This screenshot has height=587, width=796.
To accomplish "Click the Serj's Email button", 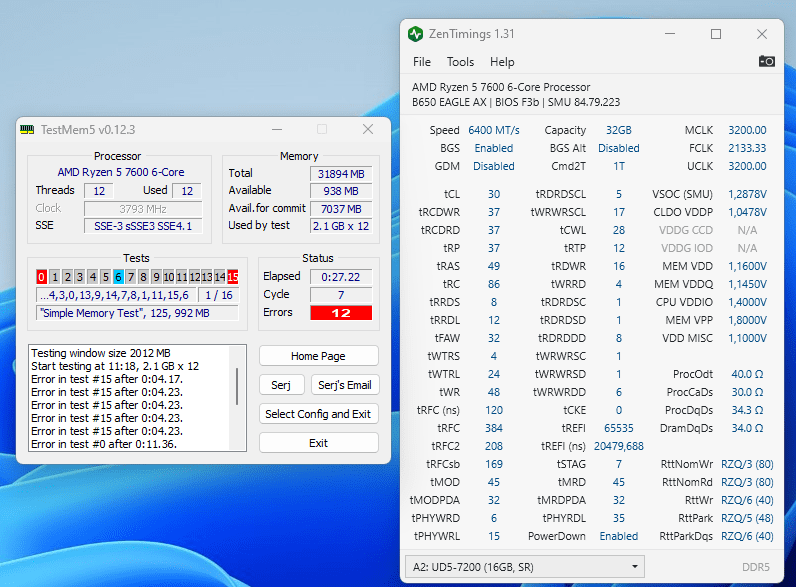I will [x=345, y=385].
